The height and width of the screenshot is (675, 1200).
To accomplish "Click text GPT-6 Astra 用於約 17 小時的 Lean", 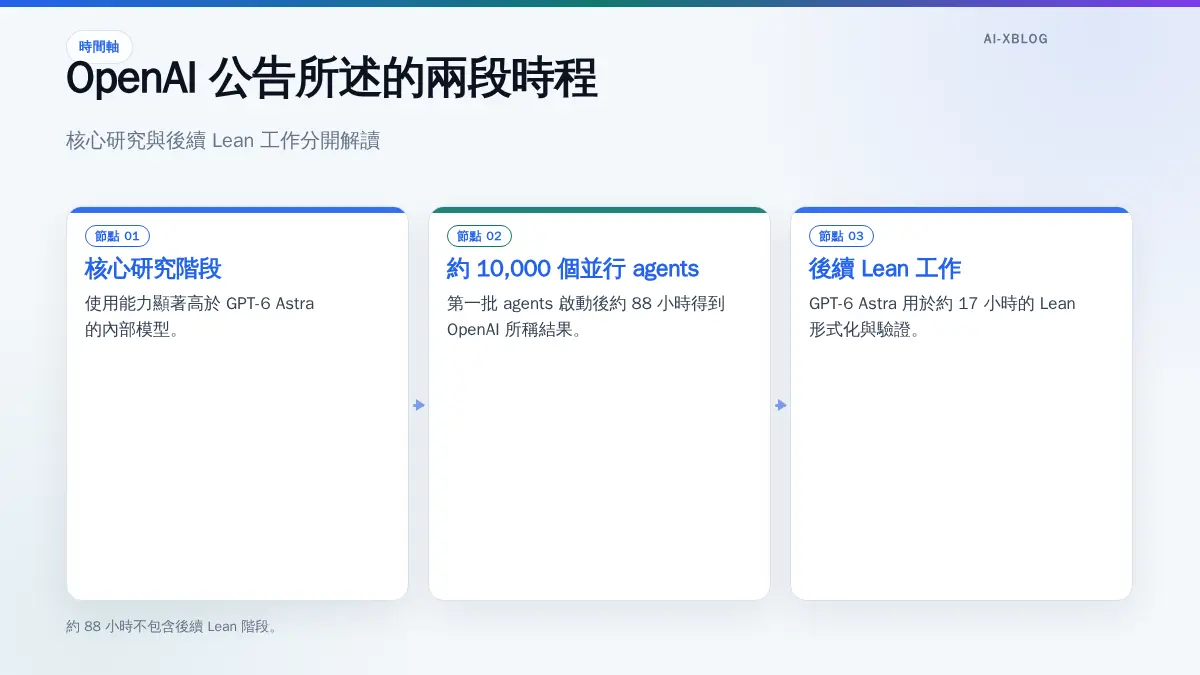I will [x=942, y=304].
